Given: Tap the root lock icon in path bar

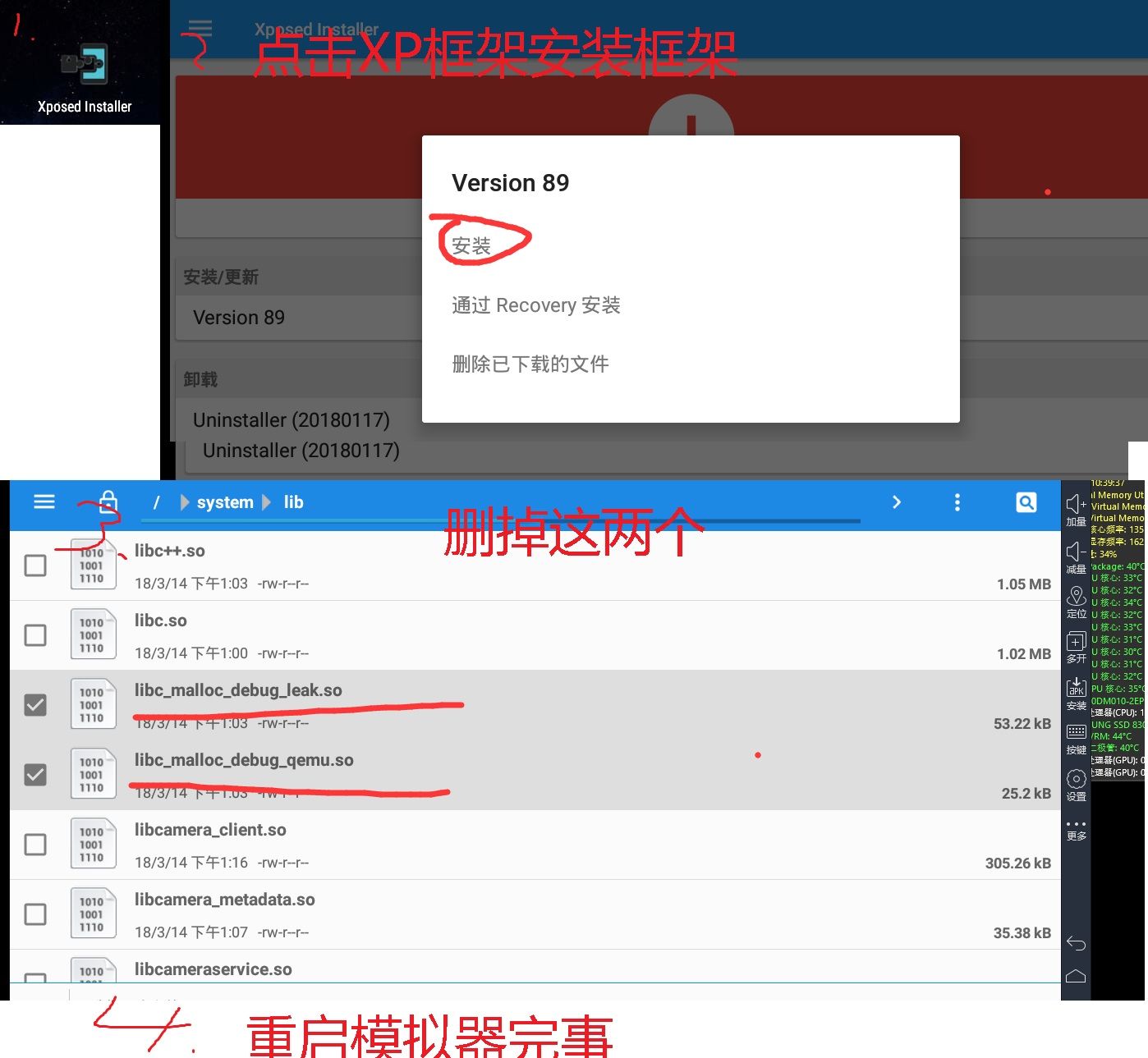Looking at the screenshot, I should (108, 502).
